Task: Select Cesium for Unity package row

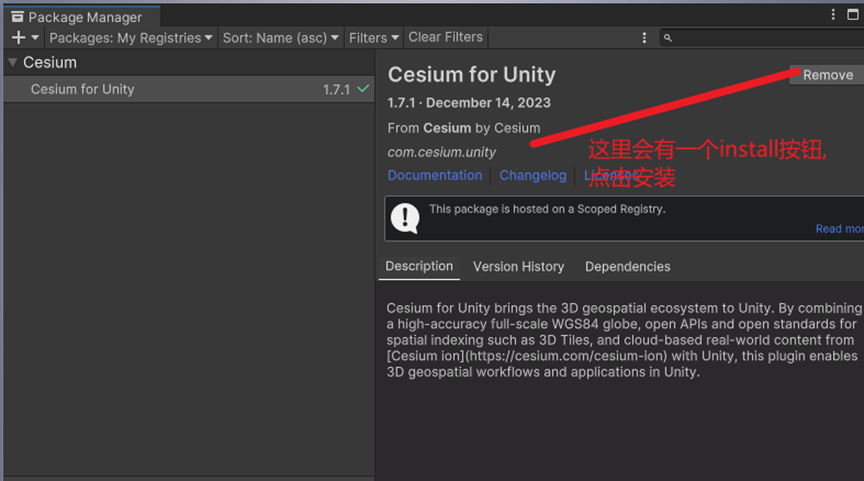Action: pyautogui.click(x=189, y=89)
